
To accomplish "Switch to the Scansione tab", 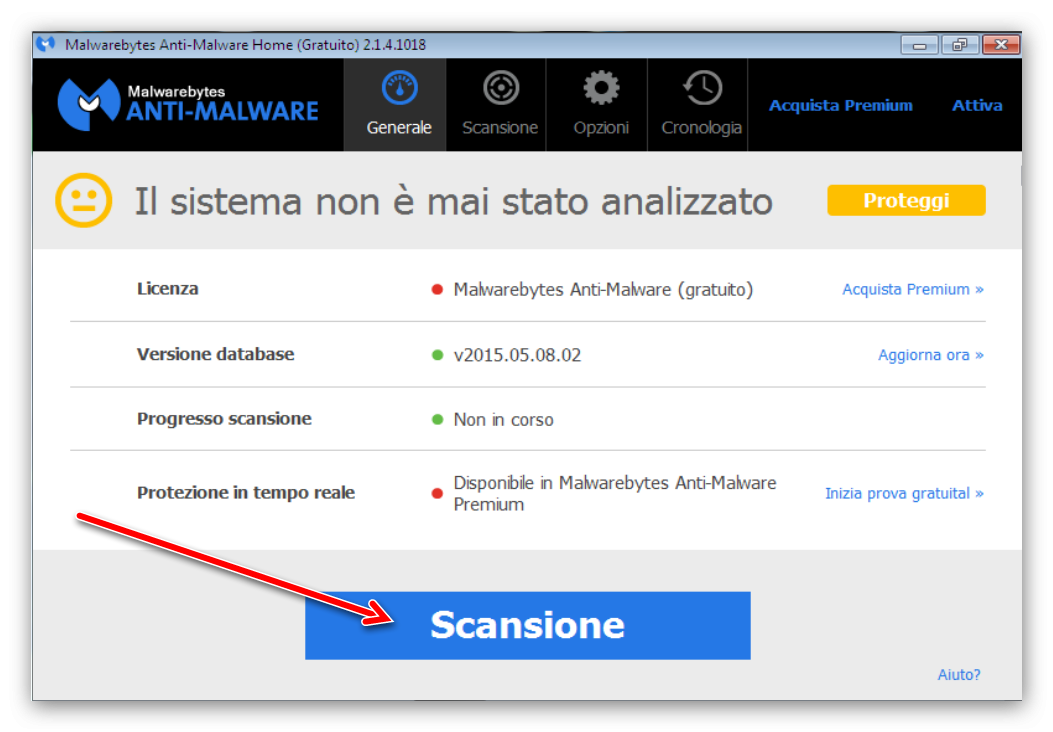I will (497, 105).
